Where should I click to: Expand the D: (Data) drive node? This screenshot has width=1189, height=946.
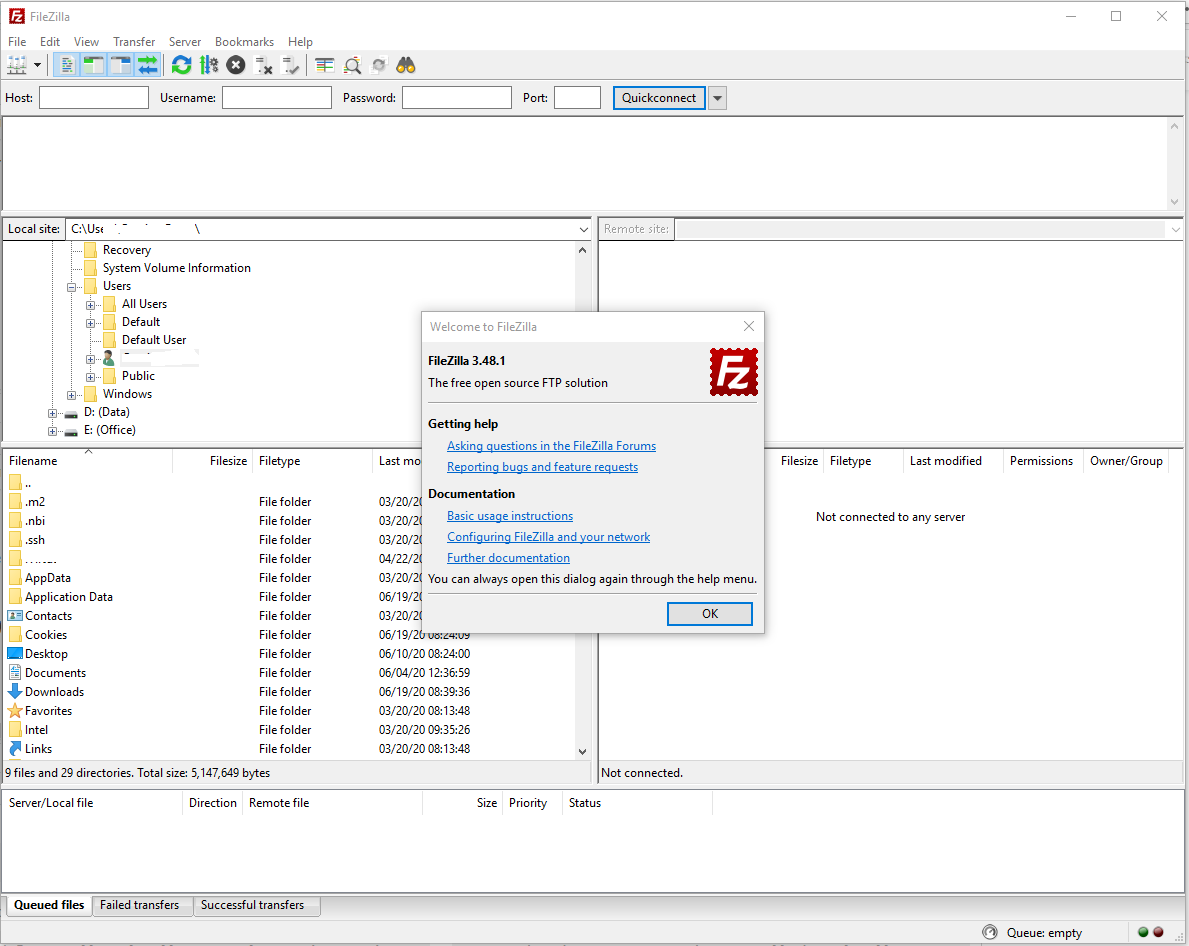(52, 413)
